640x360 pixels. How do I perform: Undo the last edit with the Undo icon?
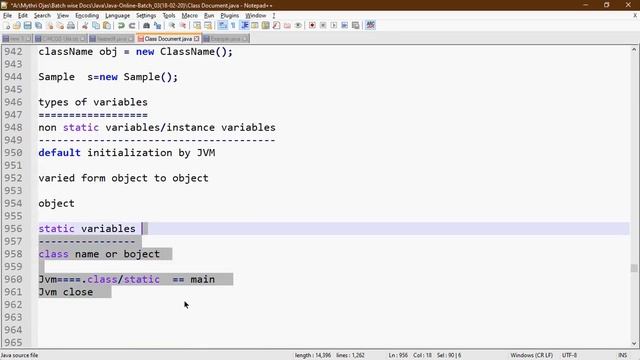click(x=121, y=25)
